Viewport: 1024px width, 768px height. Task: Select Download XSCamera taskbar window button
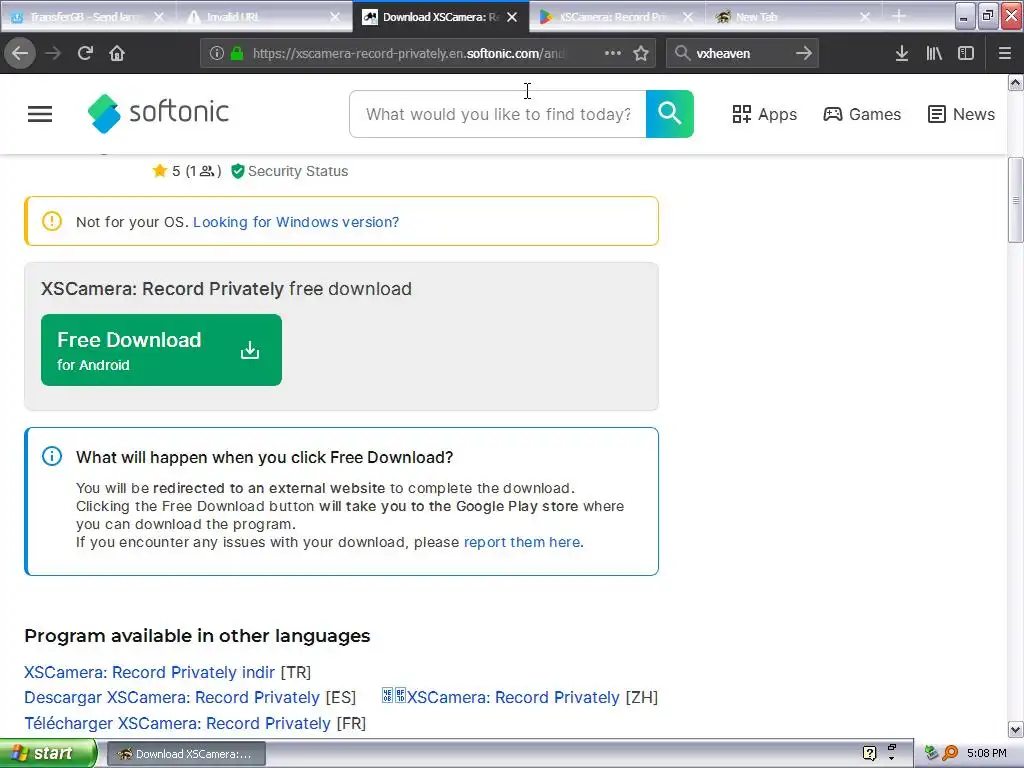(186, 754)
